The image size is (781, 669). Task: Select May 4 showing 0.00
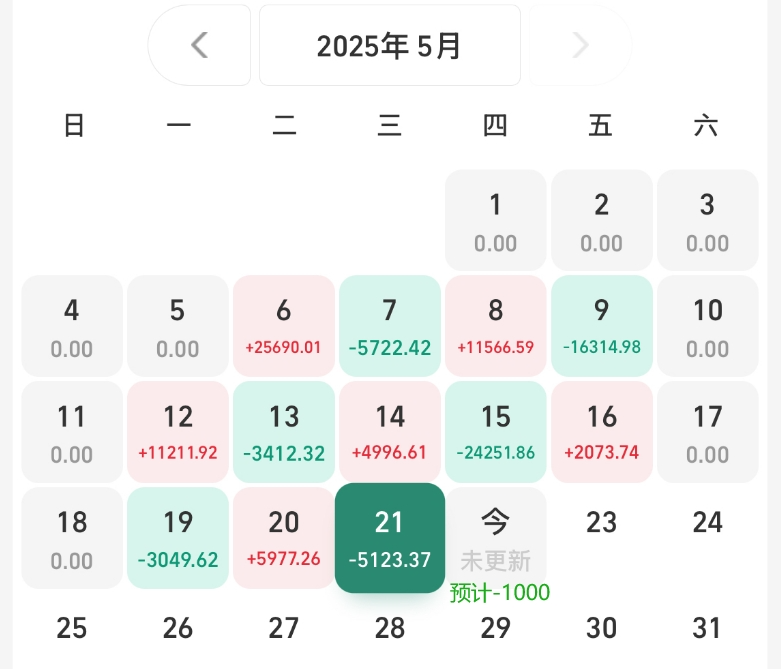point(72,326)
